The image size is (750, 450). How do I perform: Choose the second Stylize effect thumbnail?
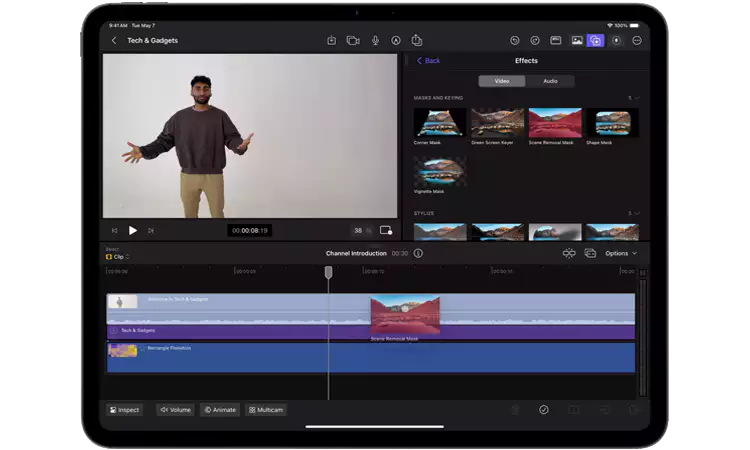(x=497, y=232)
